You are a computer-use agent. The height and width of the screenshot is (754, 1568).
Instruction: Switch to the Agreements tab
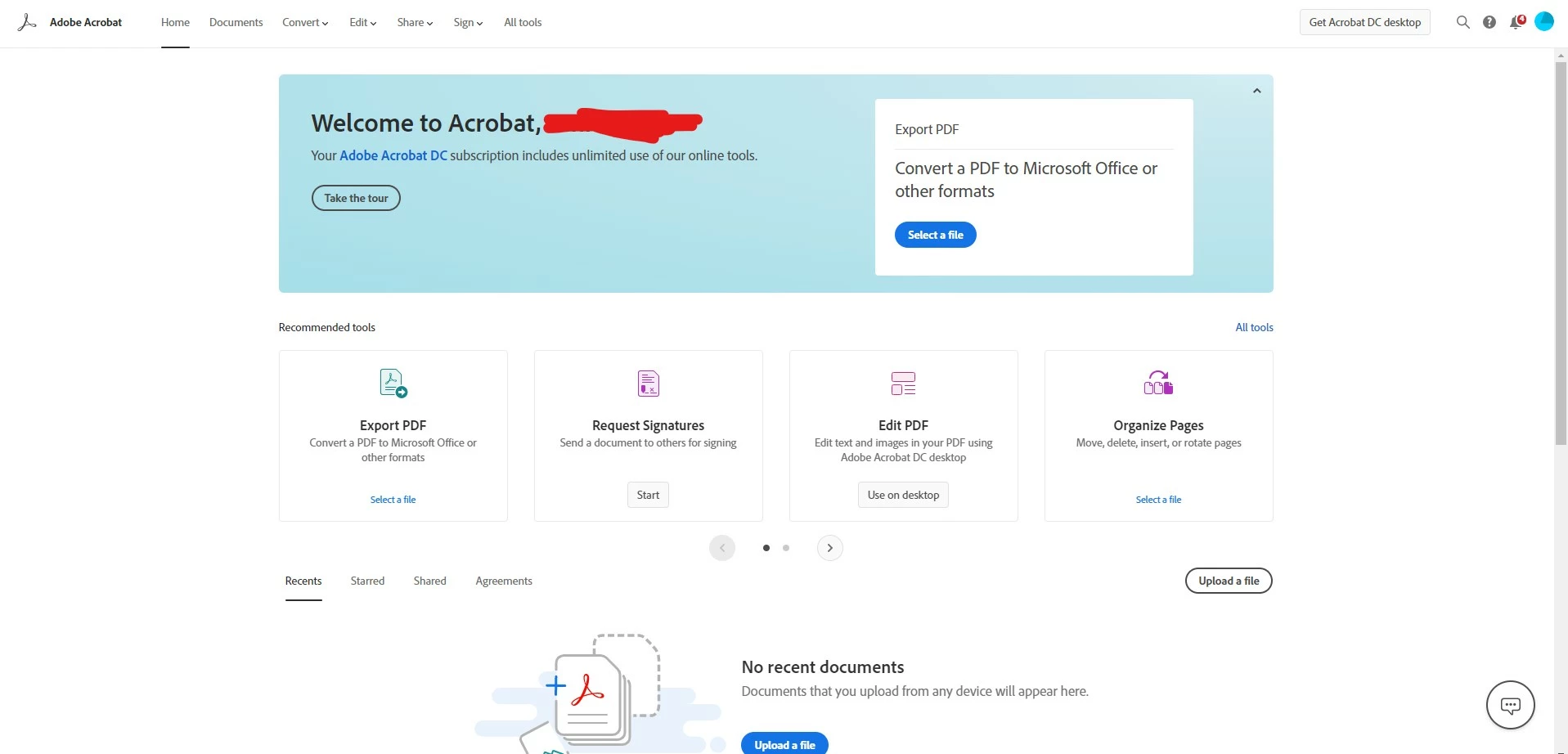pos(504,581)
